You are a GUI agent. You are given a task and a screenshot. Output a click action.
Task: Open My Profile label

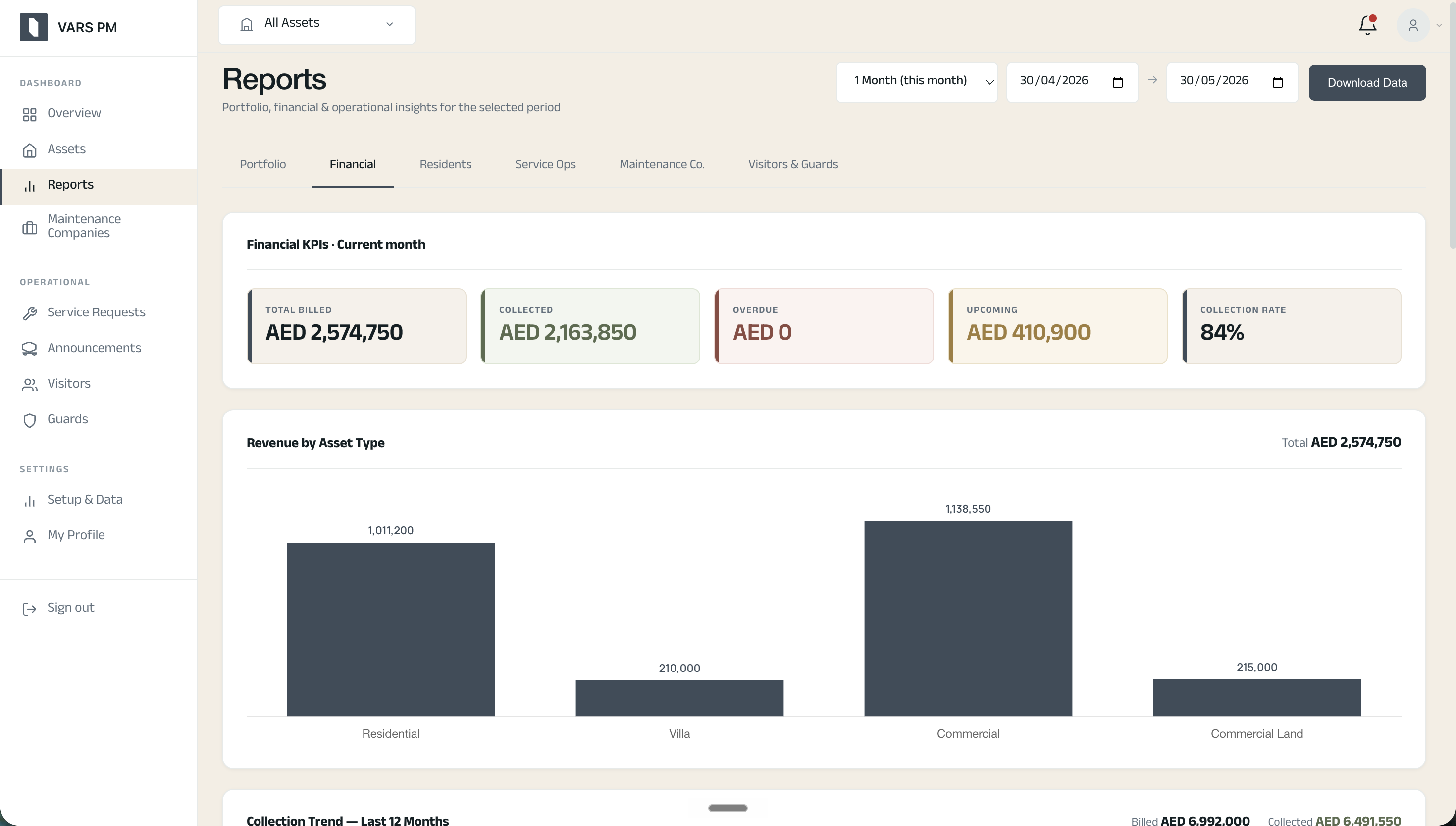point(76,535)
